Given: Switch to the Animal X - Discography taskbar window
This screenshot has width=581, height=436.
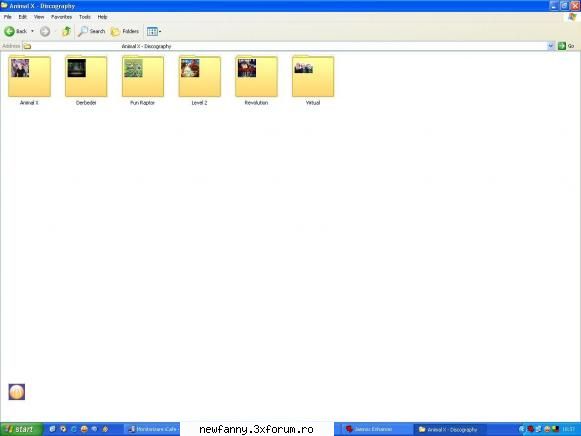Looking at the screenshot, I should 448,429.
